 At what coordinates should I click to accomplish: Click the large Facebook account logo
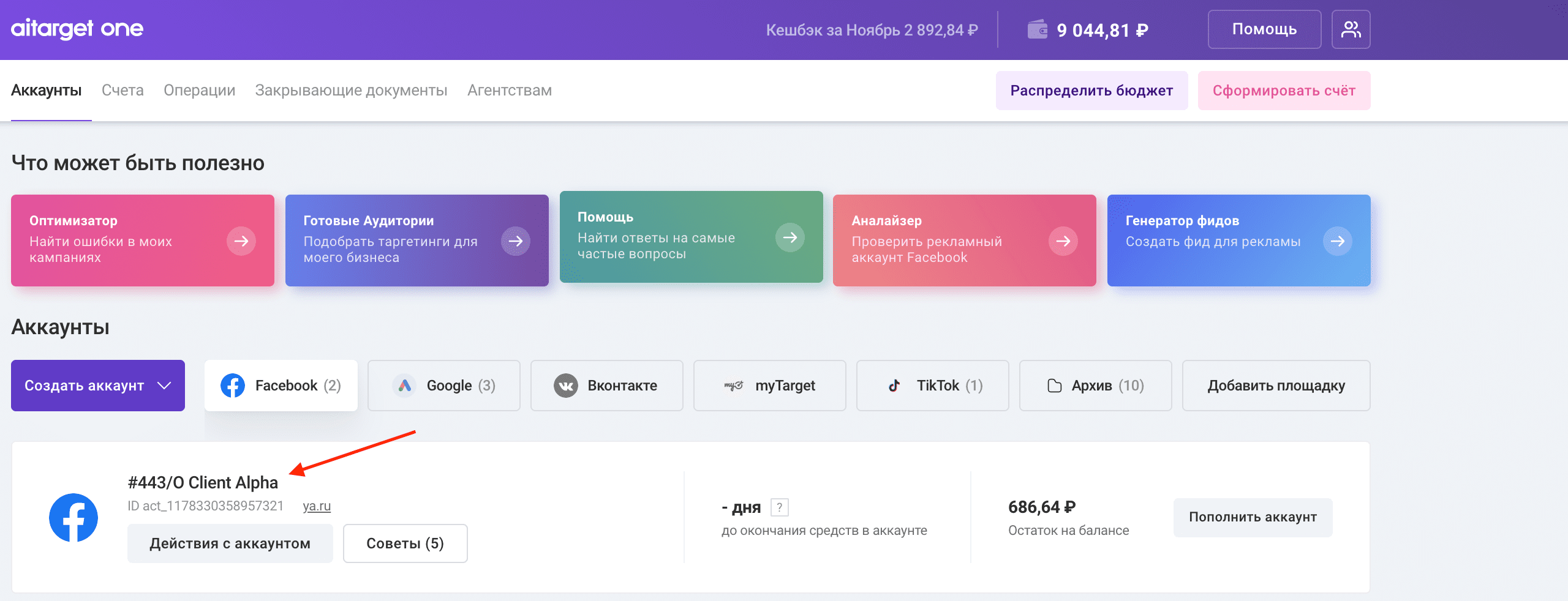click(73, 518)
